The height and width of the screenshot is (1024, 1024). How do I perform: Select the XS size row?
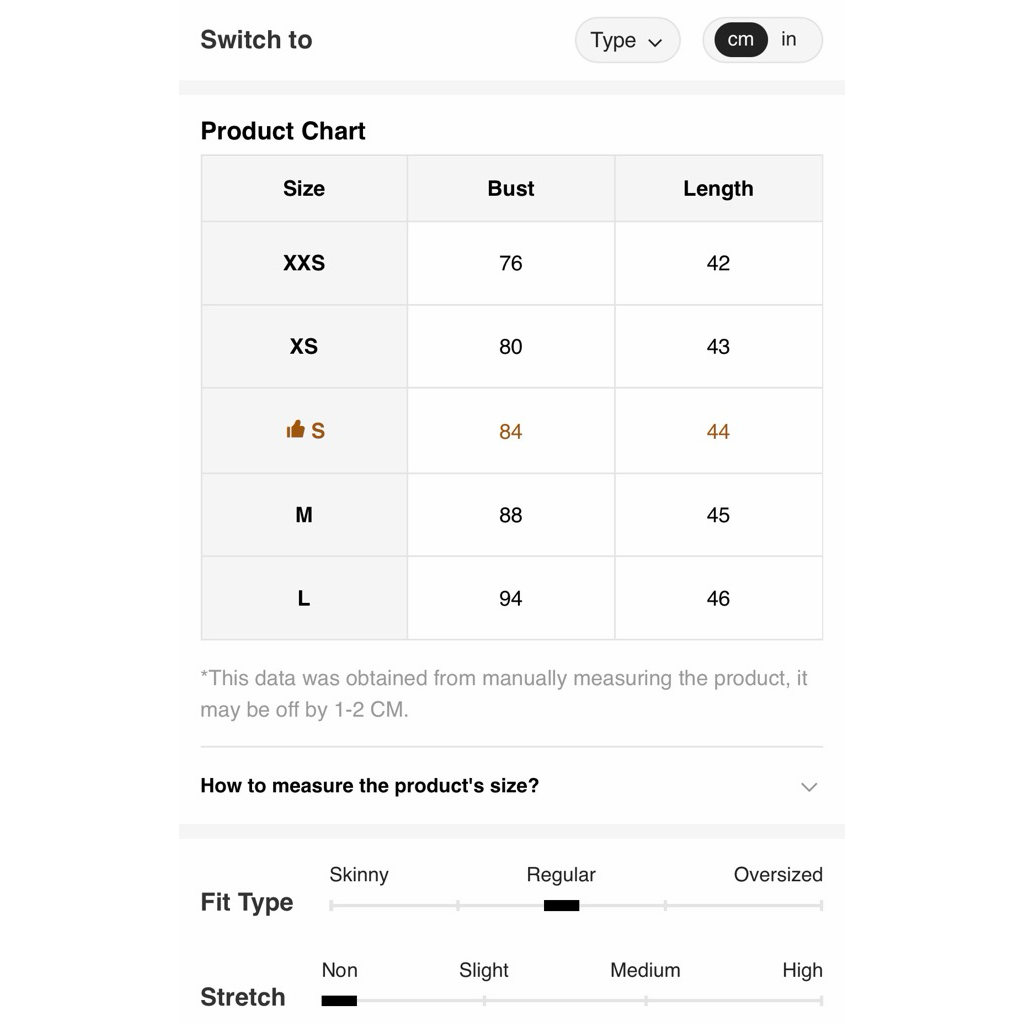tap(511, 346)
